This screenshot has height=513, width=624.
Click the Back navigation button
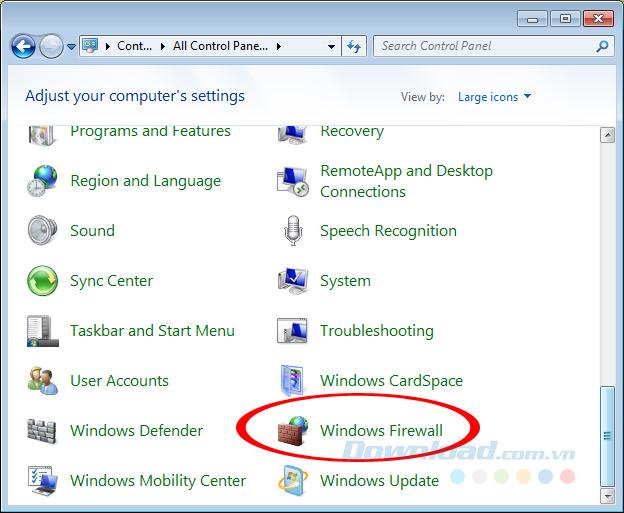[23, 46]
